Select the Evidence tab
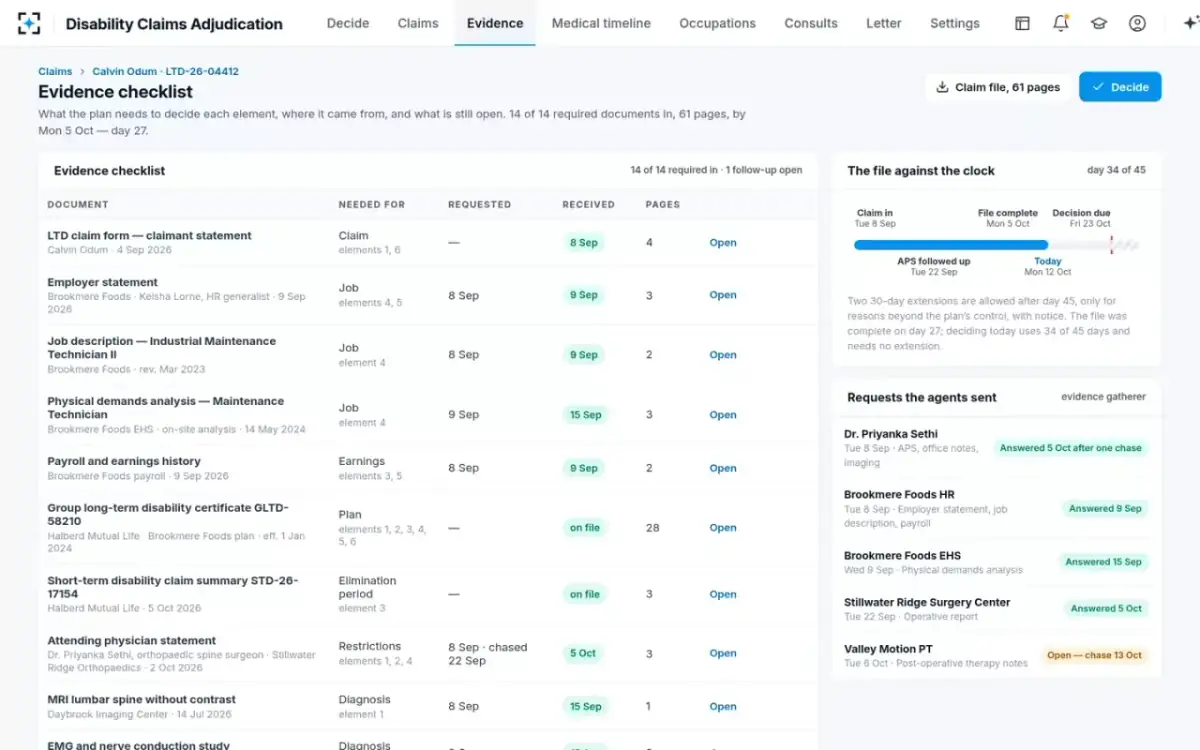The image size is (1200, 750). (x=495, y=23)
